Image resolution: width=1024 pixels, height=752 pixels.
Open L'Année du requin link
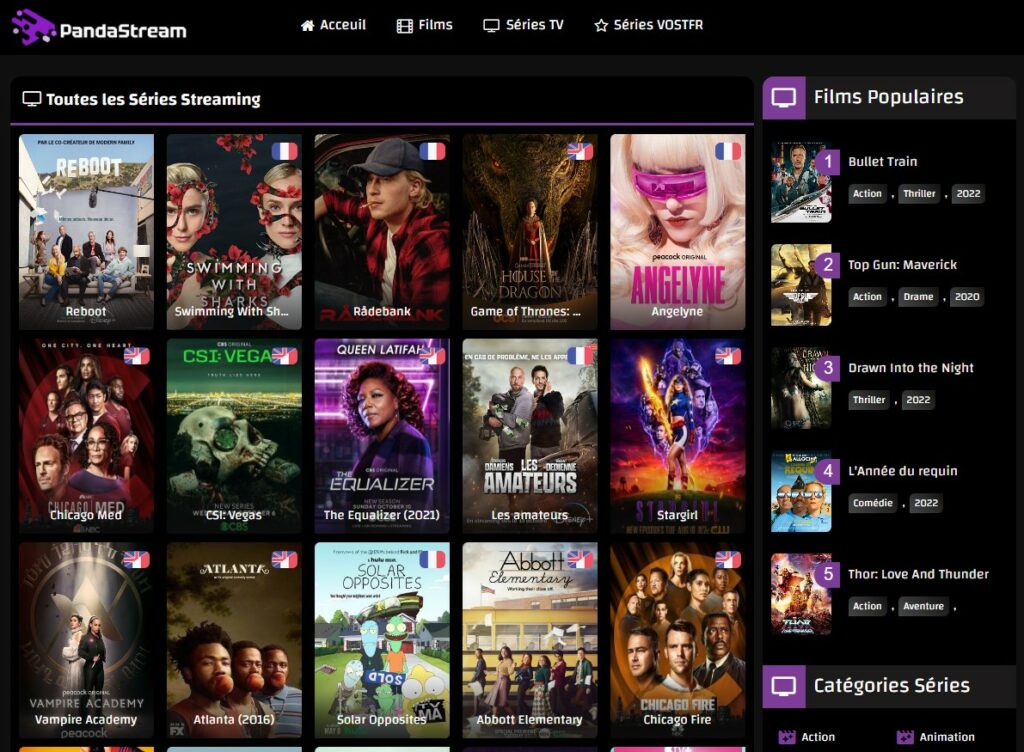903,471
